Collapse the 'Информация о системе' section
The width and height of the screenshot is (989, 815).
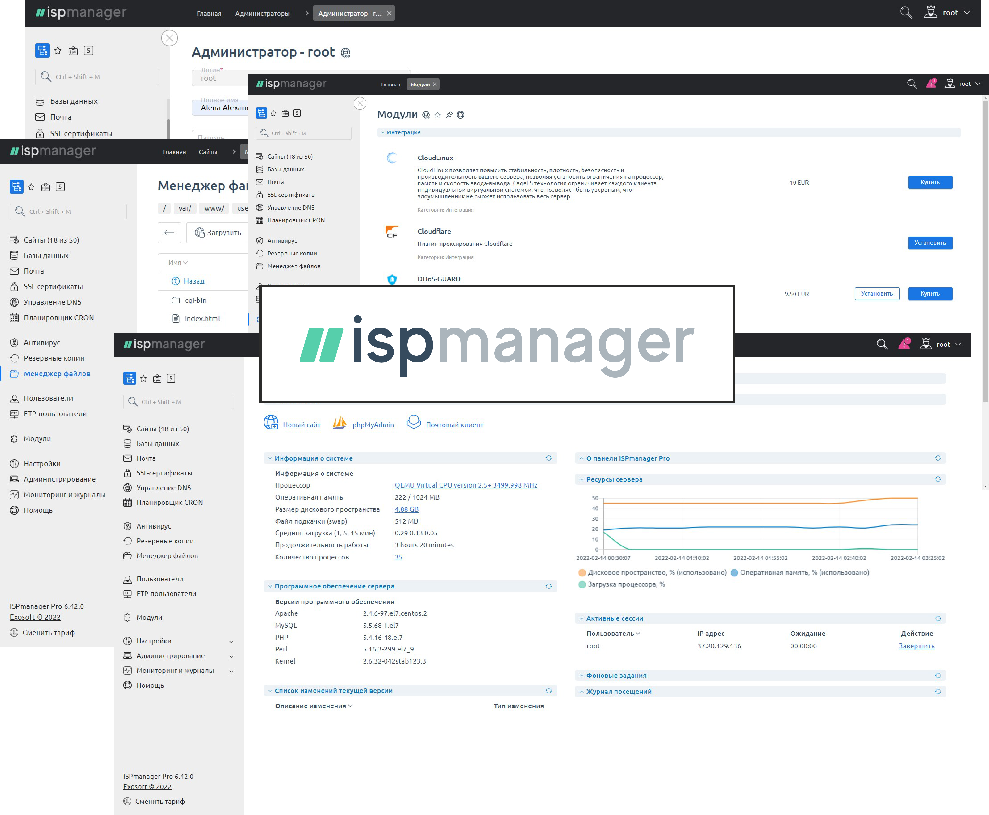(x=270, y=459)
